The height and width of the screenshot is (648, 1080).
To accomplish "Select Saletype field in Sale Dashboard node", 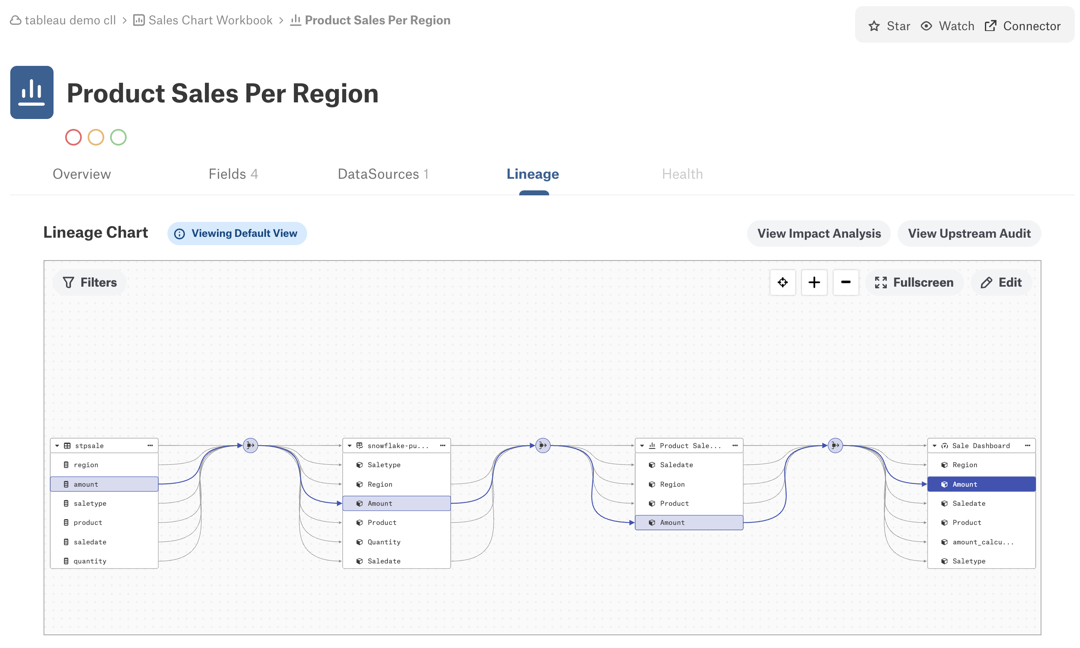I will click(x=982, y=561).
